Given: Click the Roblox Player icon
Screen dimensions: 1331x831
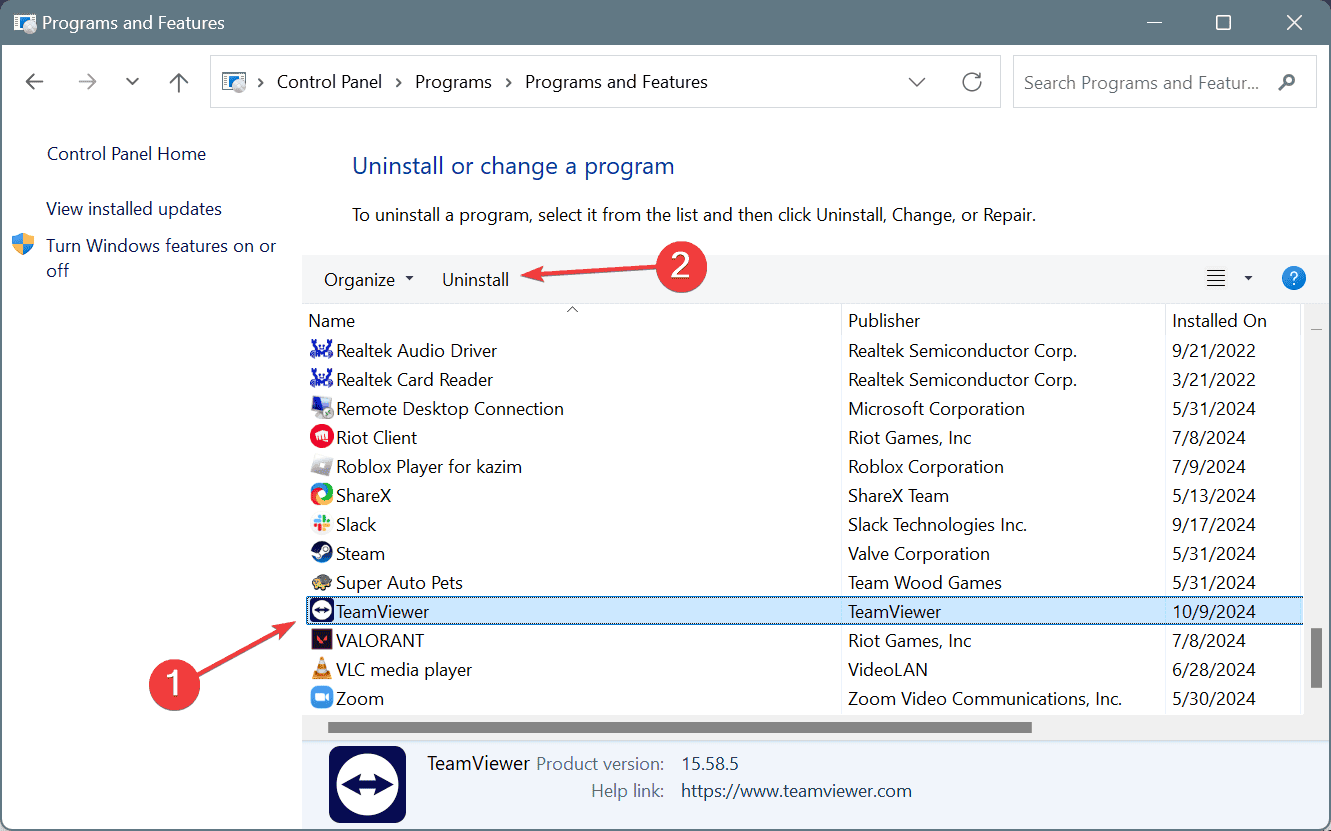Looking at the screenshot, I should [x=321, y=466].
